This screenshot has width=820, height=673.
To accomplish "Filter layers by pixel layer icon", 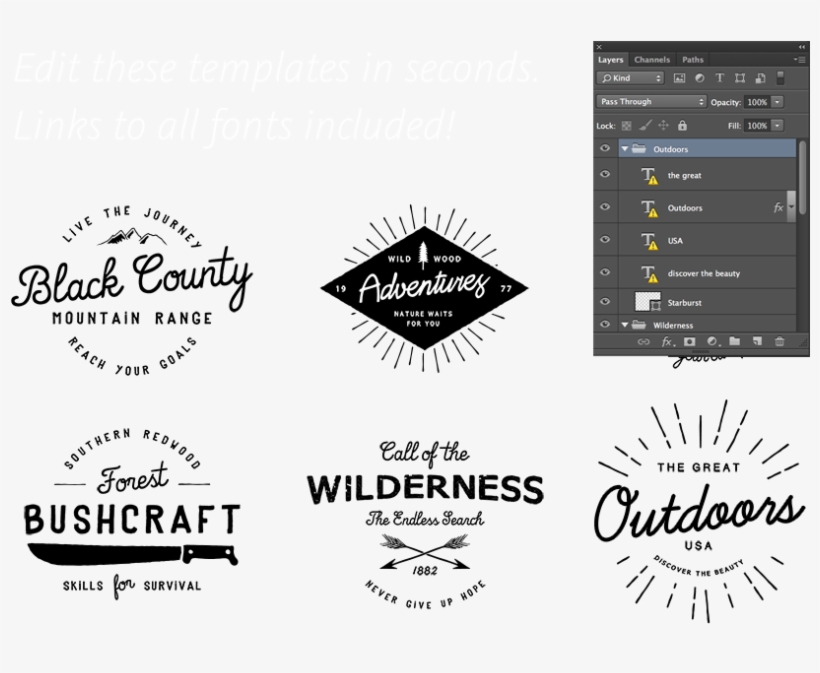I will (679, 78).
